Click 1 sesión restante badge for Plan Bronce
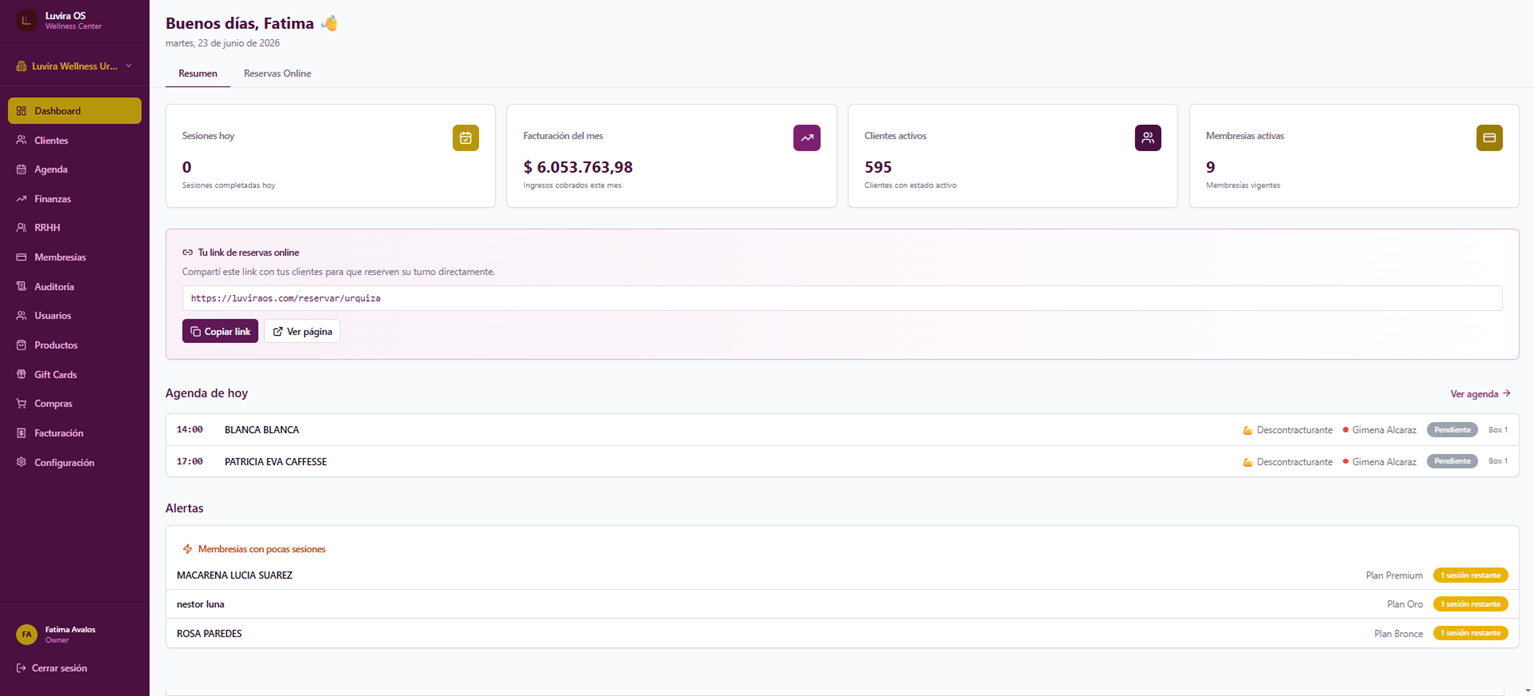Screen dimensions: 1534x696 [x=1470, y=633]
